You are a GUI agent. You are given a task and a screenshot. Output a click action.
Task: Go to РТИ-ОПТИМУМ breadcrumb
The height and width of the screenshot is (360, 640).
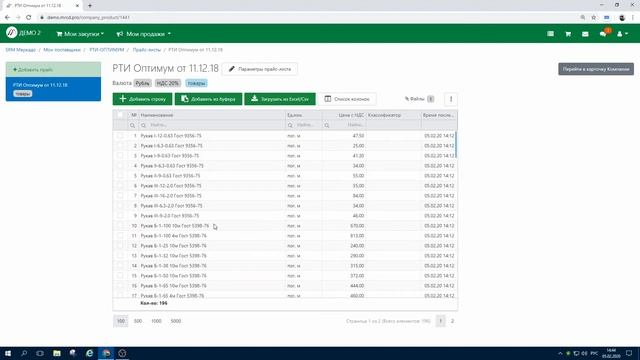[x=107, y=50]
